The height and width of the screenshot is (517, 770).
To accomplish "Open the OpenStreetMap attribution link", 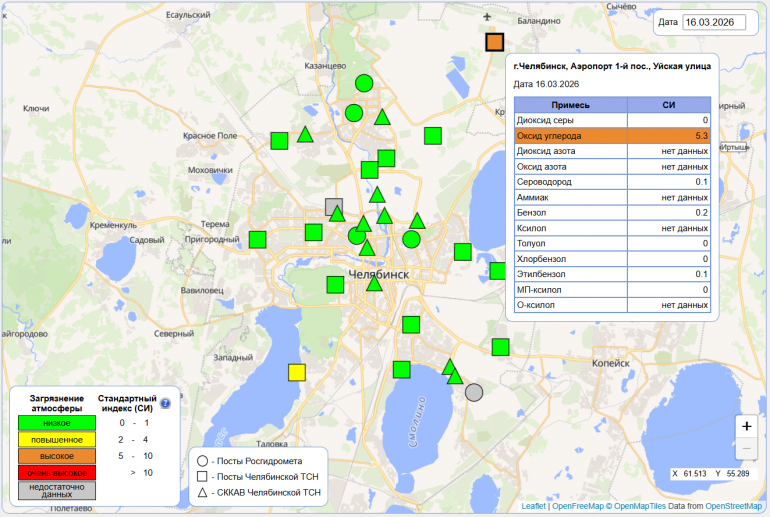I will (733, 506).
